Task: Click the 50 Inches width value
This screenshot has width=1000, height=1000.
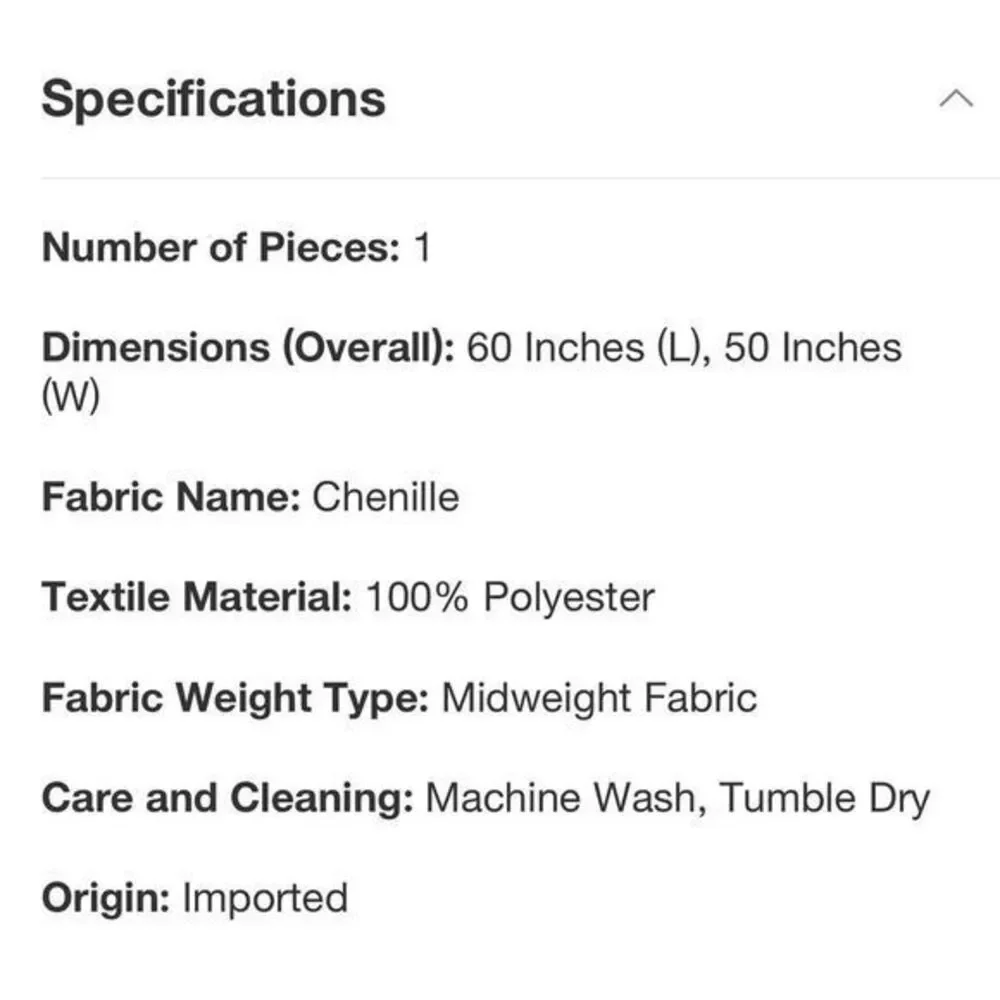Action: click(x=813, y=348)
